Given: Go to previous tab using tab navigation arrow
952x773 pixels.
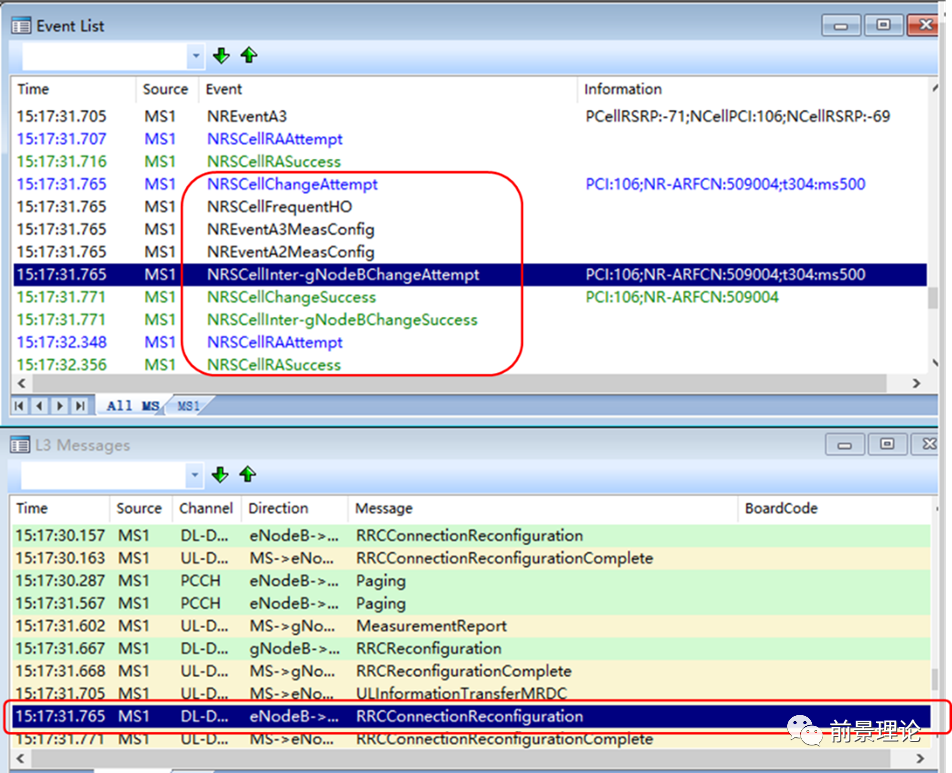Looking at the screenshot, I should coord(39,406).
